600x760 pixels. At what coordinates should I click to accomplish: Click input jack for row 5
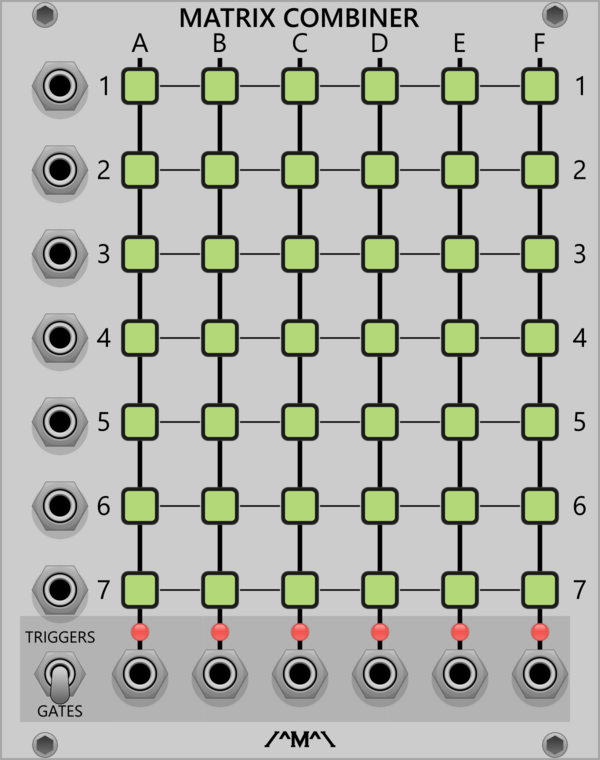click(60, 422)
